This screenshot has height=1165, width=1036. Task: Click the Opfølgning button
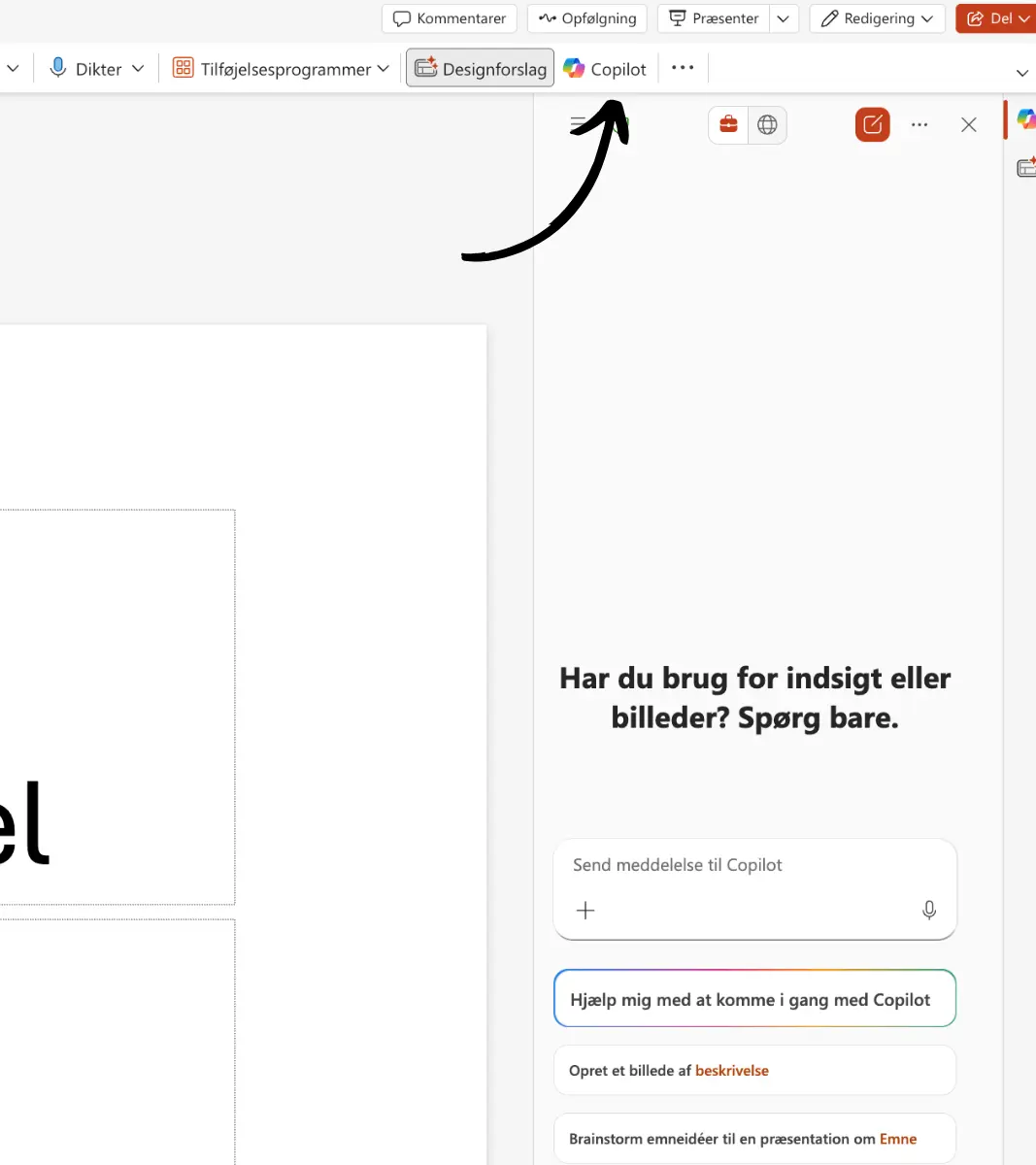click(587, 18)
